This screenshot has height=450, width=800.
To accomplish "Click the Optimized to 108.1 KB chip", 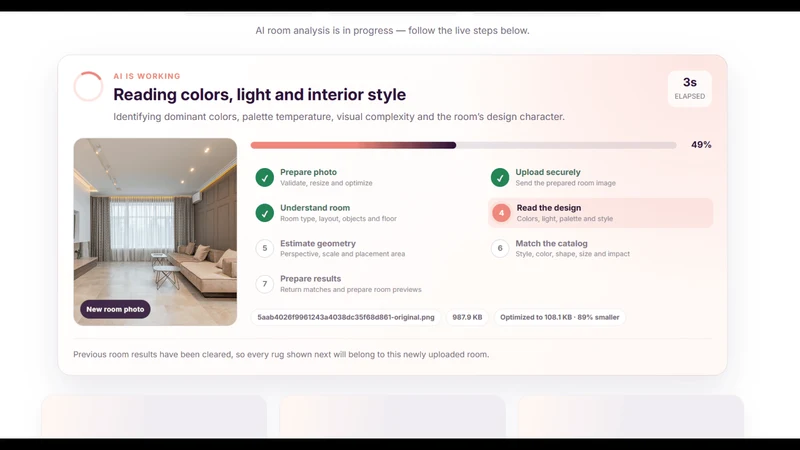I will point(560,317).
